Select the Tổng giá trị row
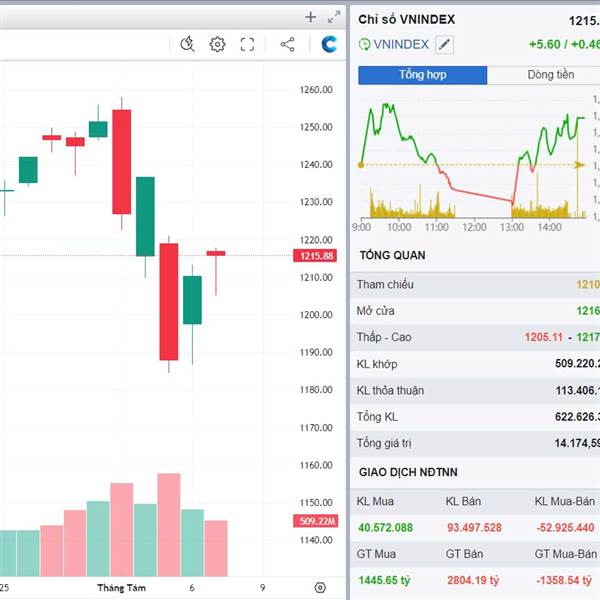The image size is (600, 600). (475, 443)
